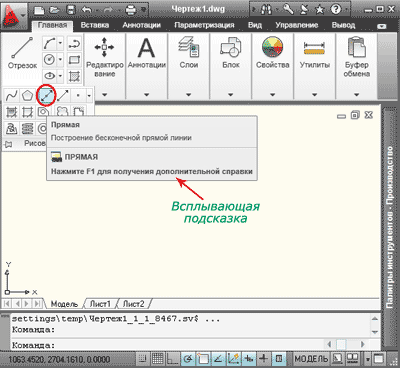
Task: Expand the Свойства panel arrow
Action: [x=273, y=95]
